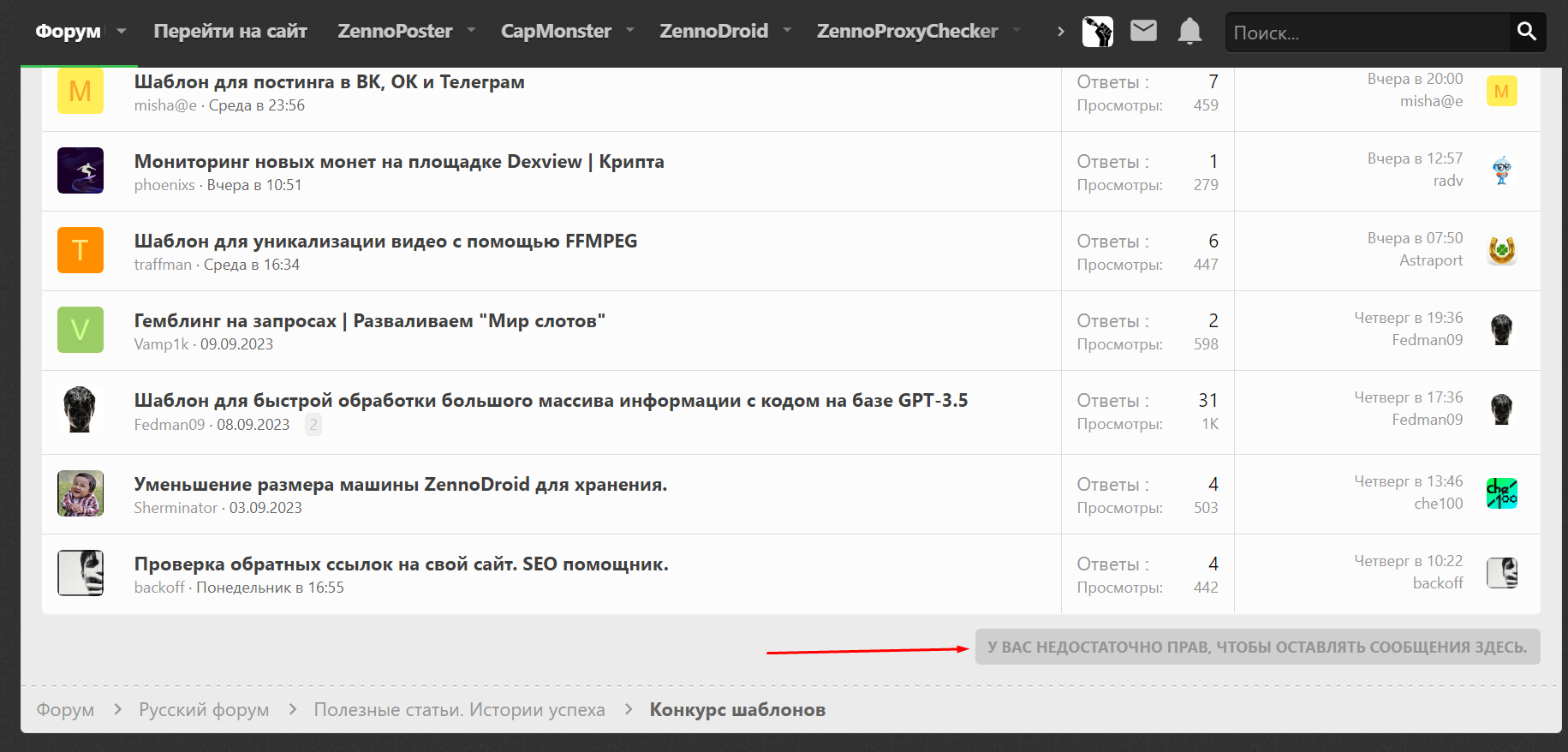Show more navigation items with the chevron

click(1061, 32)
